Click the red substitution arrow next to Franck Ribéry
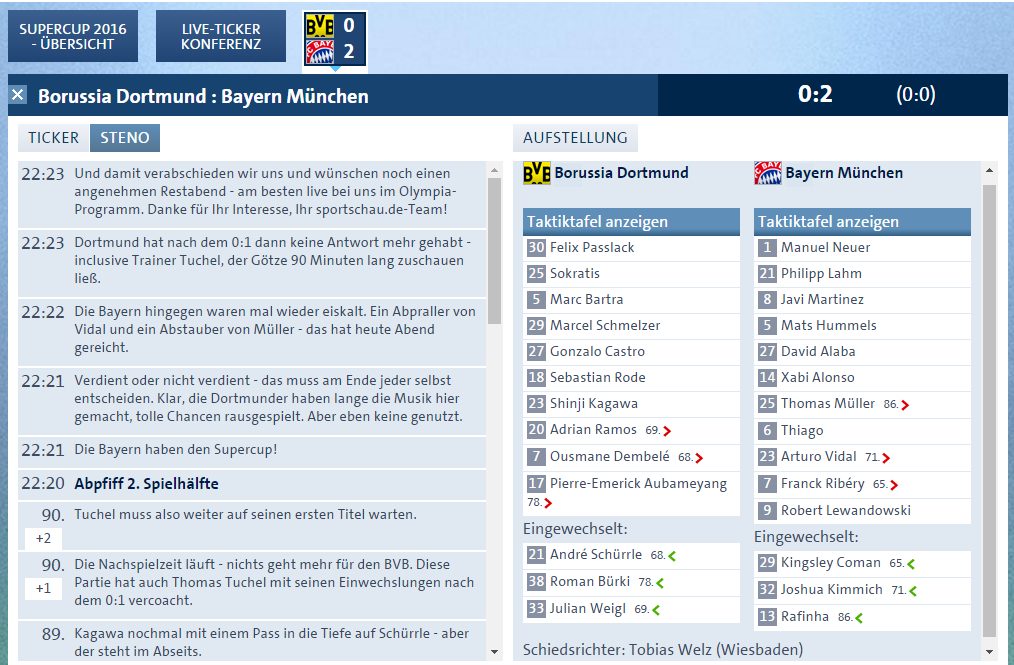The height and width of the screenshot is (665, 1014). coord(894,485)
